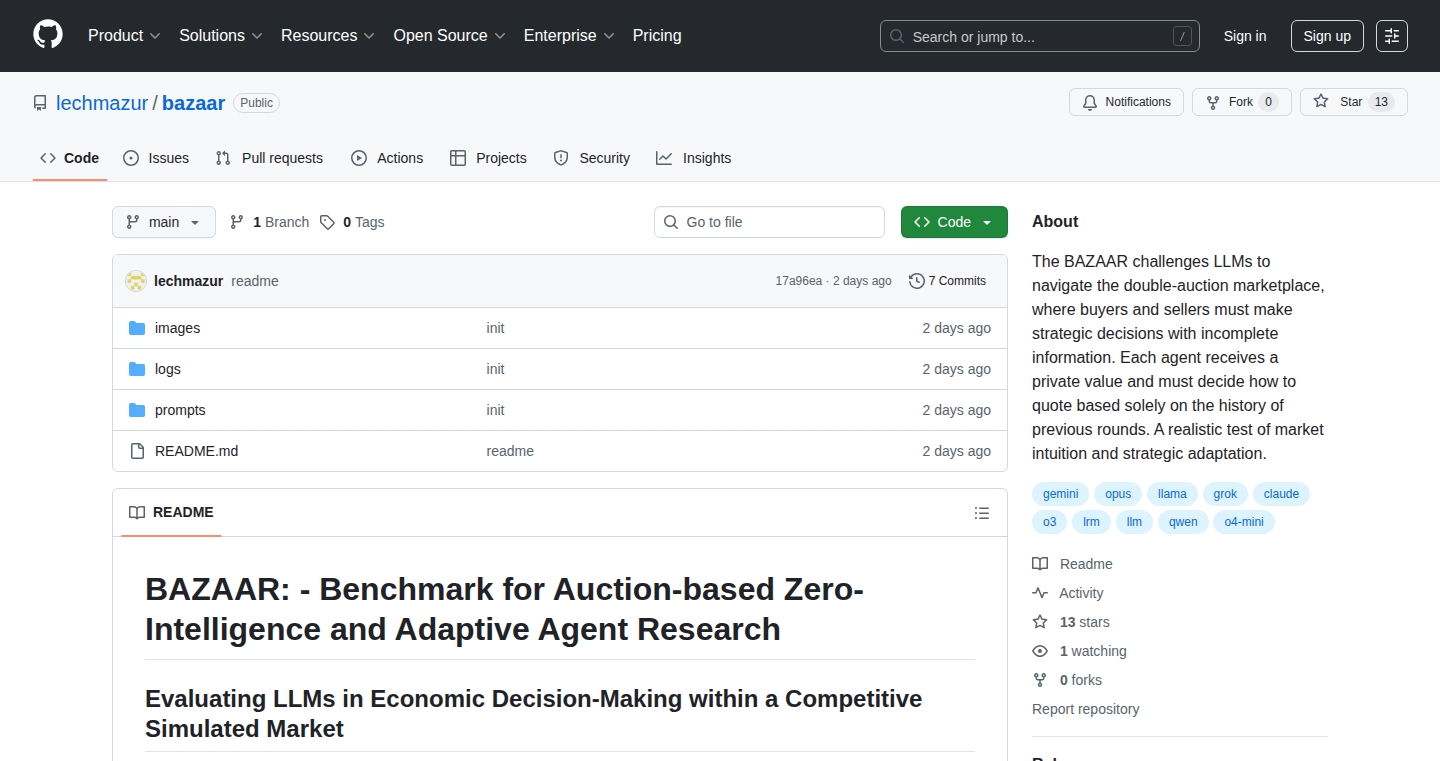Screen dimensions: 1440x761
Task: Switch to the Insights tab
Action: [694, 158]
